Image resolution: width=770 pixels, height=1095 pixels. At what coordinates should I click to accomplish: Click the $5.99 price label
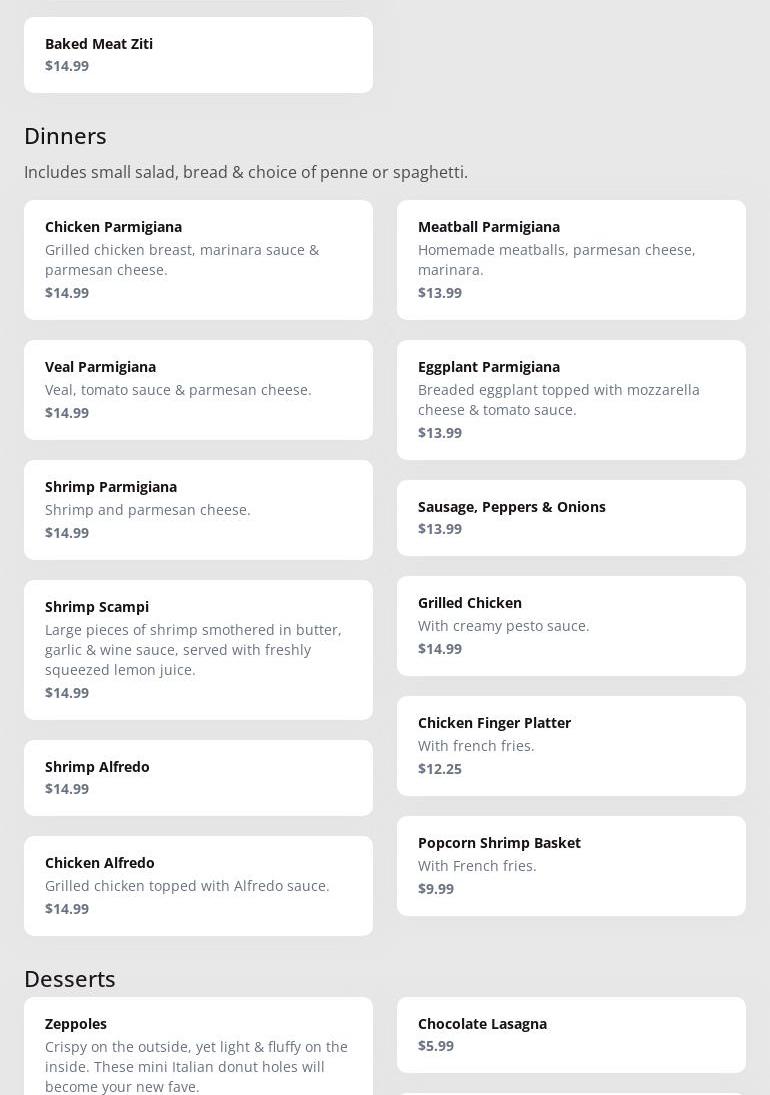pos(436,1046)
